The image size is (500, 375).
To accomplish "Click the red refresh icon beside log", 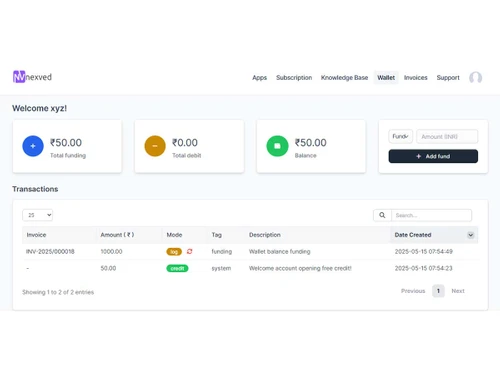I will tap(190, 251).
